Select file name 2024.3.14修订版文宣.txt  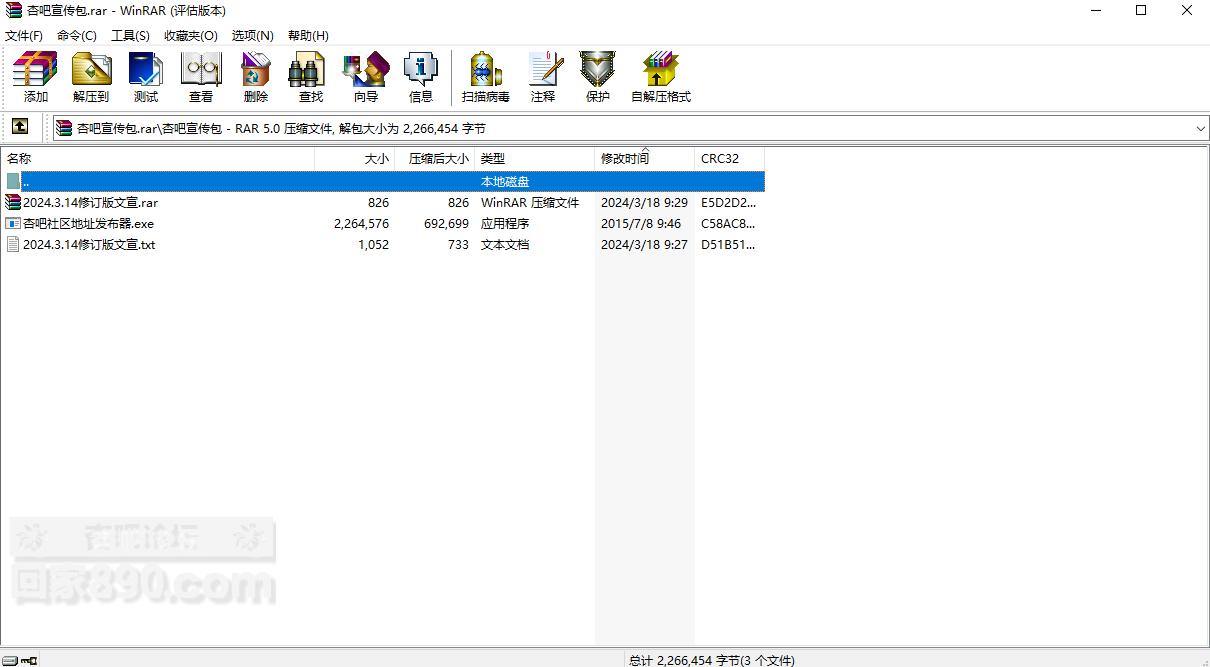tap(89, 244)
